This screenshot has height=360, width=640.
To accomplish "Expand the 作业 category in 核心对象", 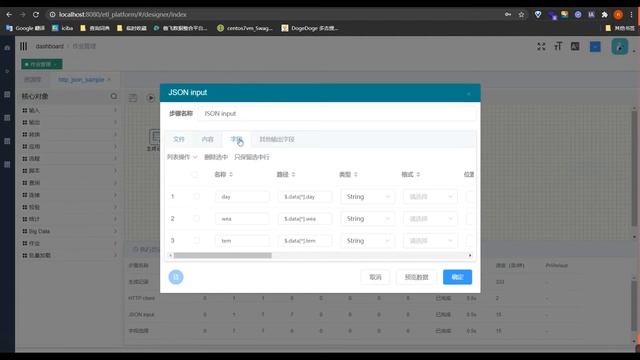I will (x=70, y=243).
